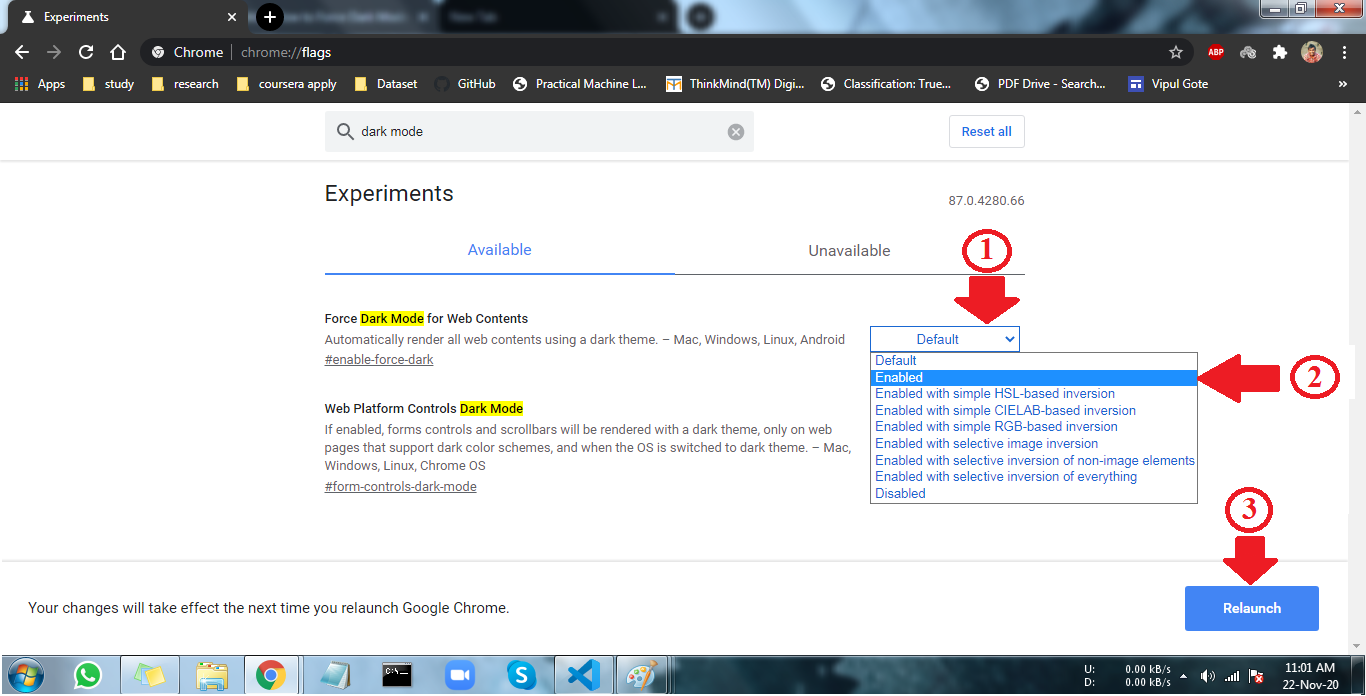
Task: Close the Experiments tab
Action: click(x=232, y=17)
